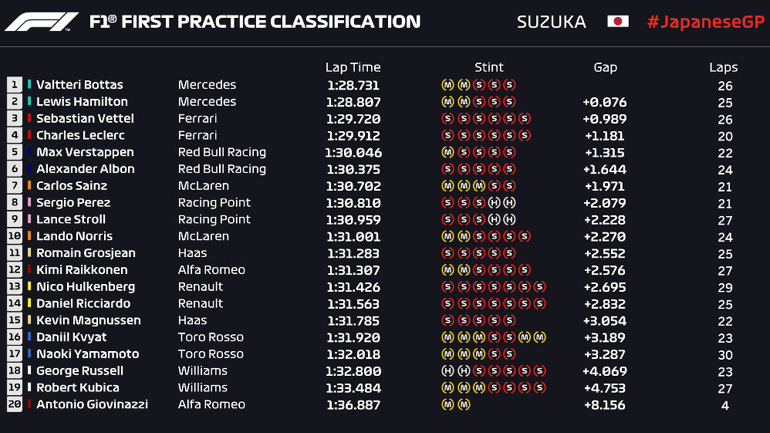This screenshot has height=433, width=770.
Task: Click the Stint column header
Action: coord(489,67)
